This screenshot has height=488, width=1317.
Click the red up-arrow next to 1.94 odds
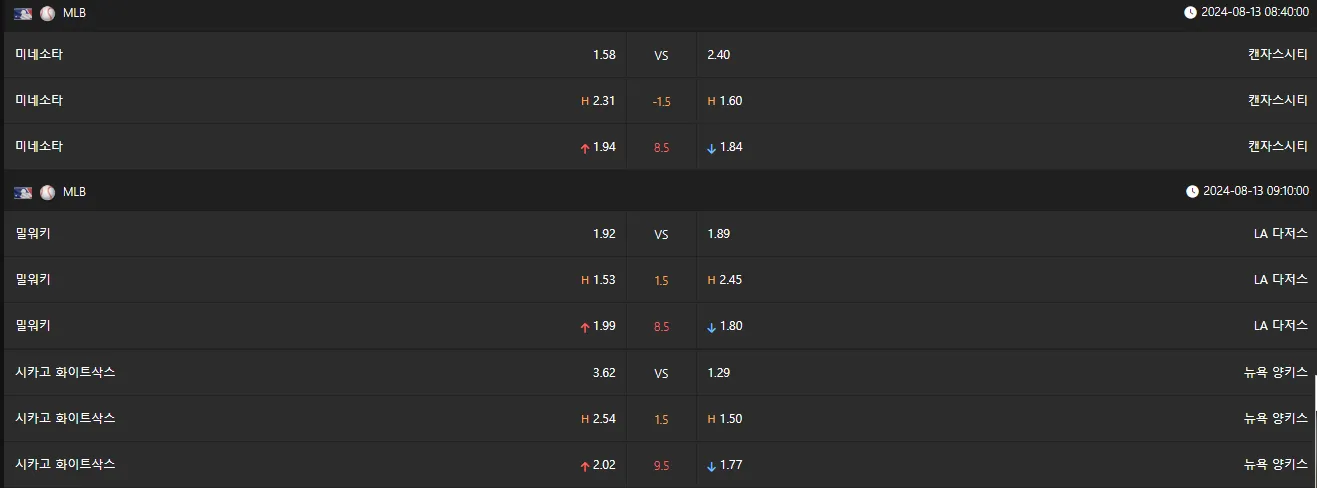click(584, 147)
